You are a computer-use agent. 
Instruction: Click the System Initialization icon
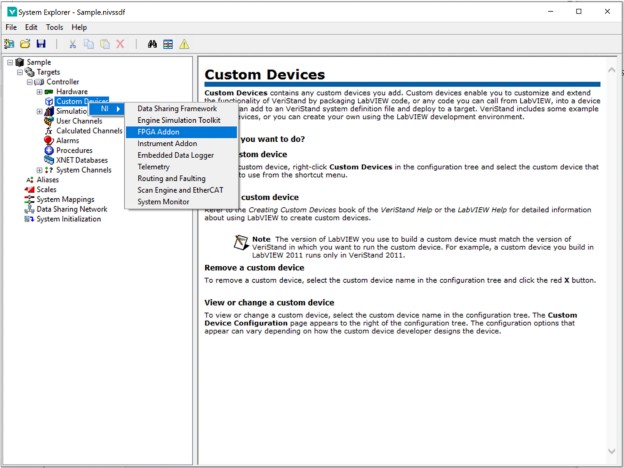(x=29, y=219)
